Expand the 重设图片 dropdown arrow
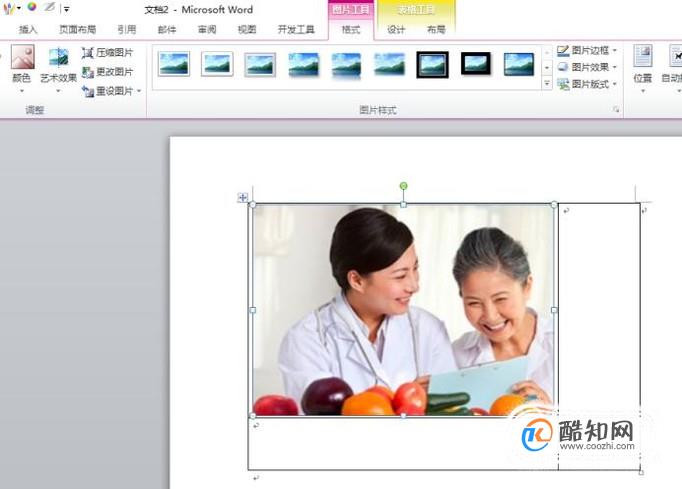Viewport: 682px width, 489px height. coord(139,91)
